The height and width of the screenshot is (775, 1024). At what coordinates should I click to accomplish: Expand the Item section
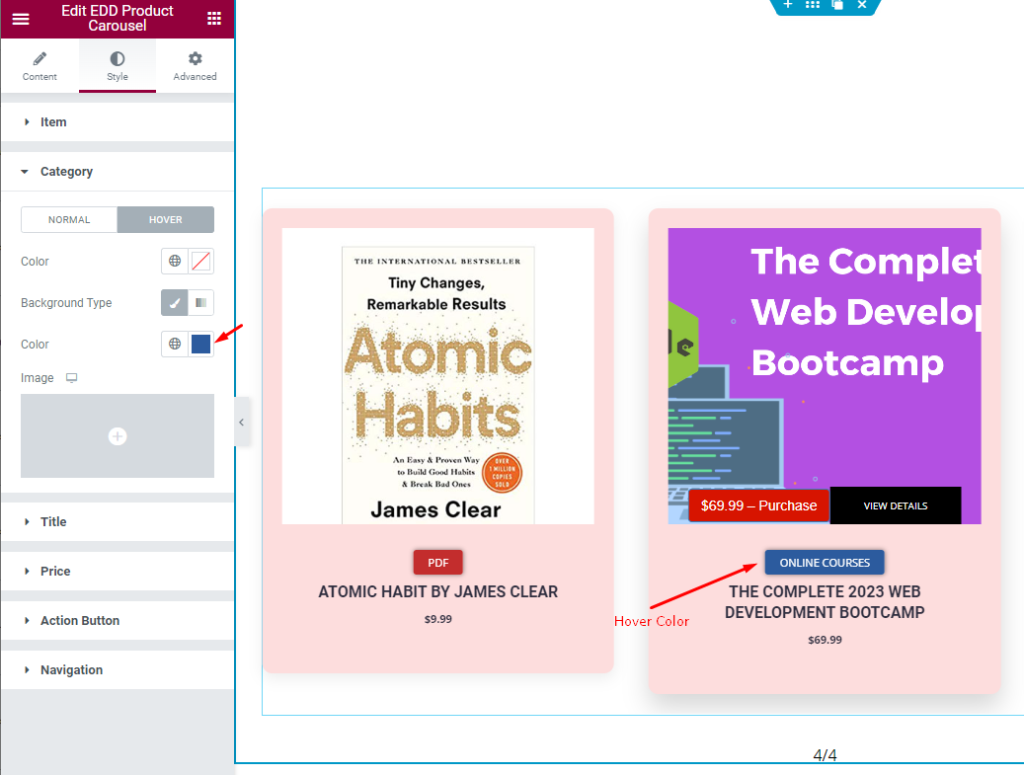click(118, 122)
